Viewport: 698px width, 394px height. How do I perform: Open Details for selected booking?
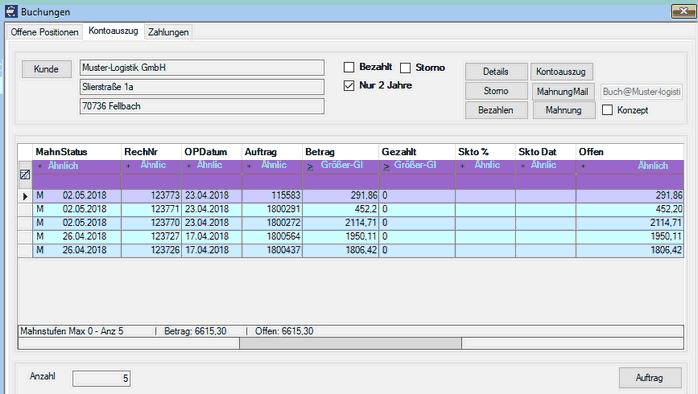tap(496, 72)
